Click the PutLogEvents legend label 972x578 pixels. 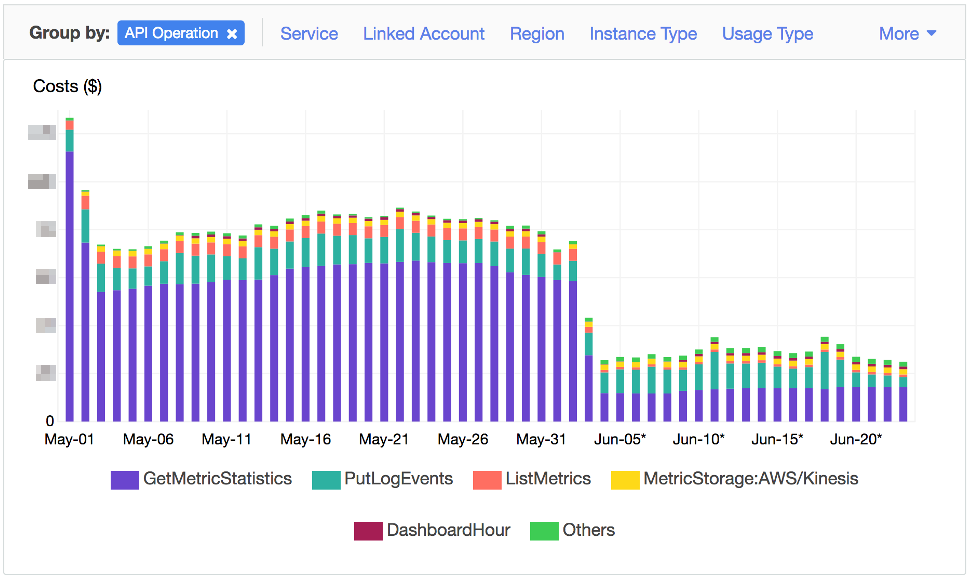399,479
